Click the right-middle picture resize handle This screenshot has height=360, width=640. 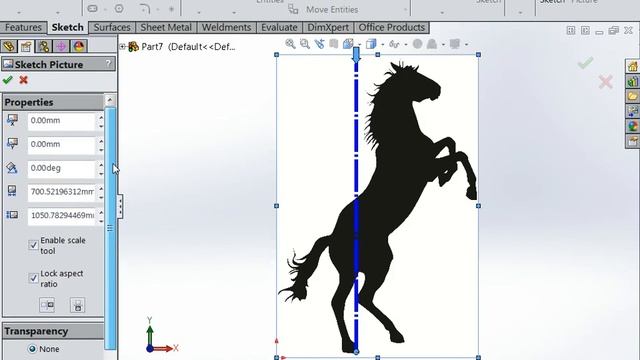[x=478, y=206]
